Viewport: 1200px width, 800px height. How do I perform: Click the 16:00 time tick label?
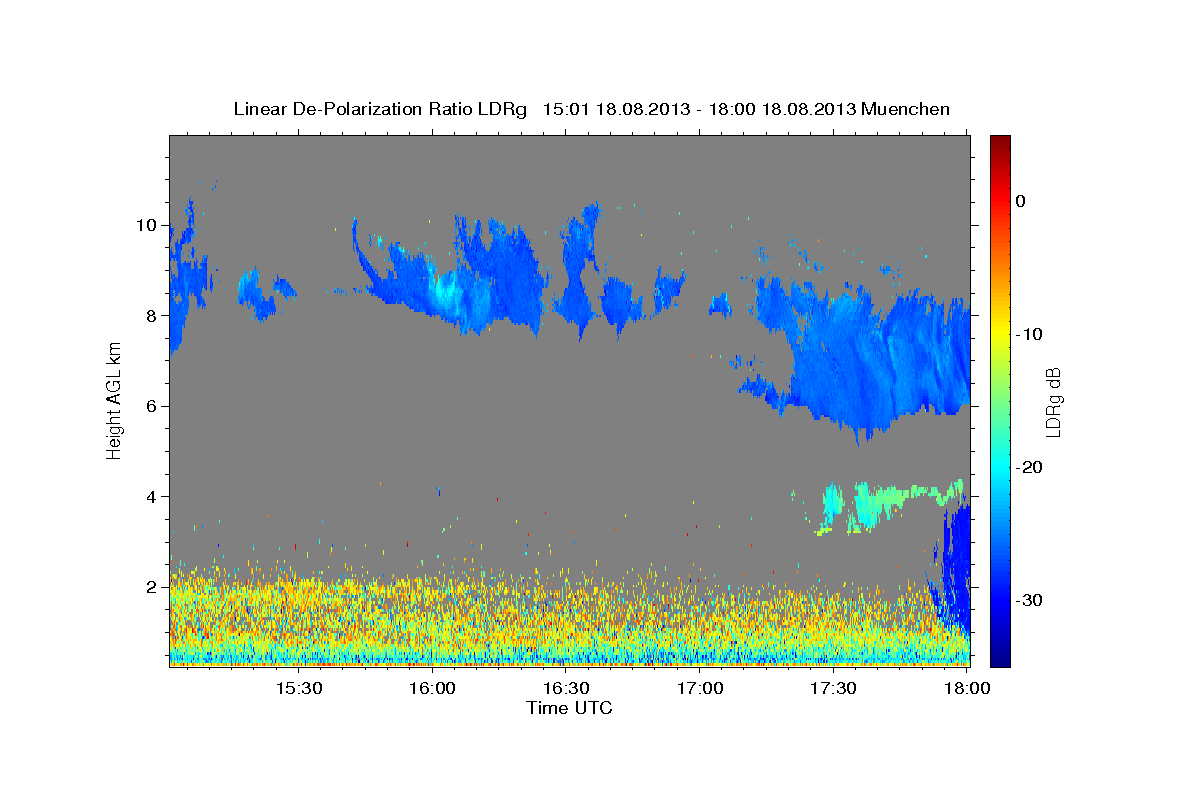(432, 689)
